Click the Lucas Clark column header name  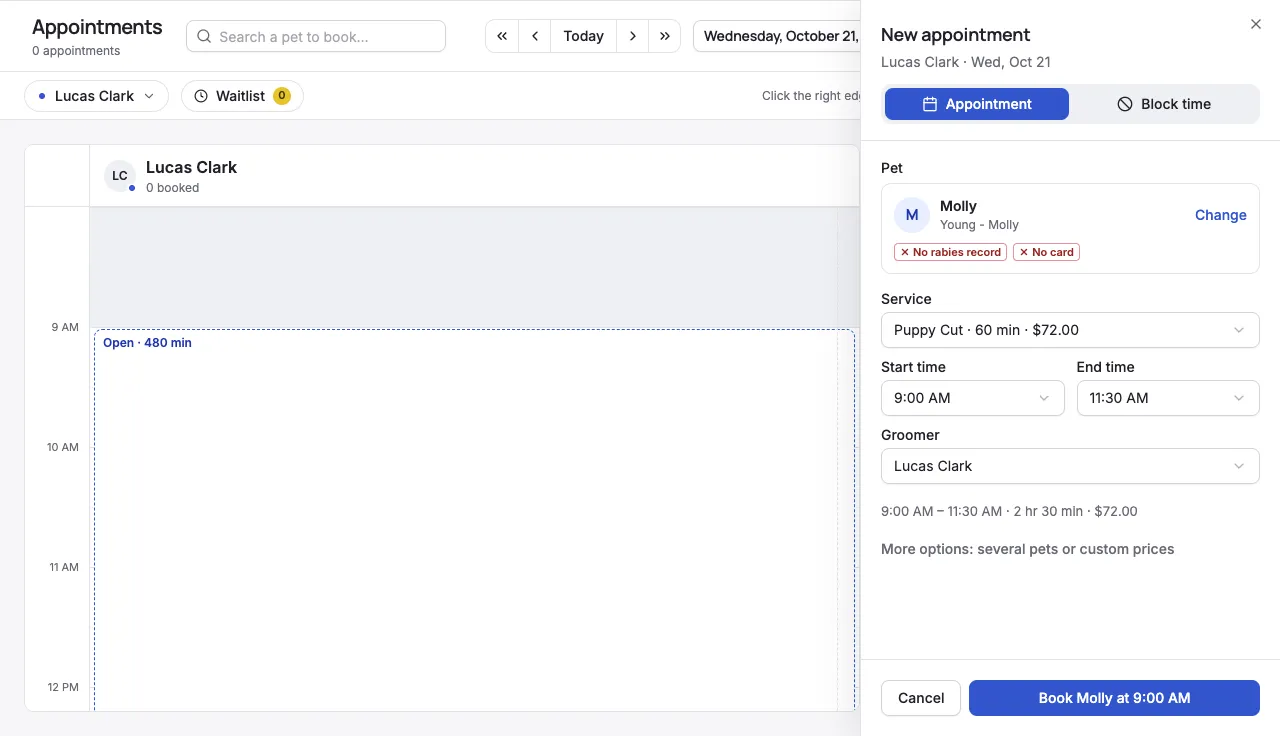[x=191, y=167]
